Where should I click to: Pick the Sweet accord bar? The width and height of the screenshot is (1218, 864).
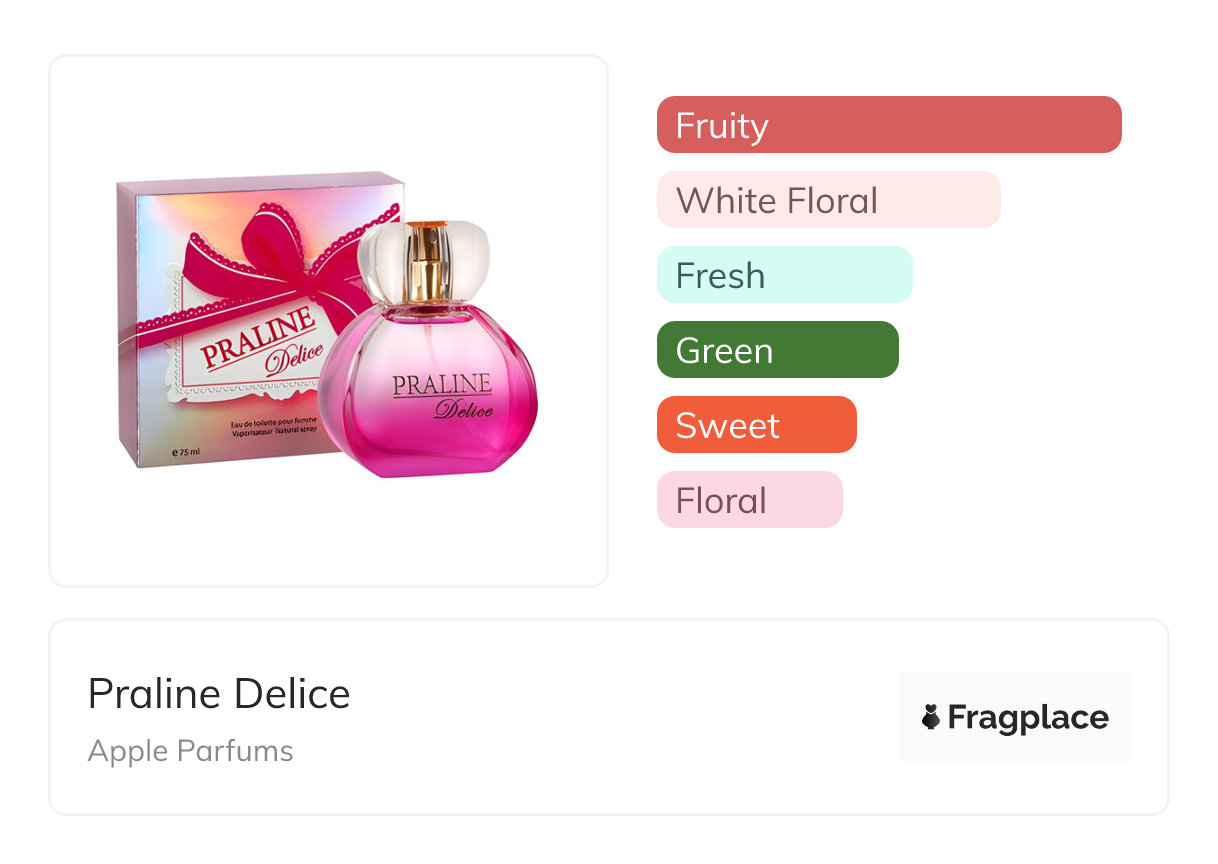(x=756, y=425)
